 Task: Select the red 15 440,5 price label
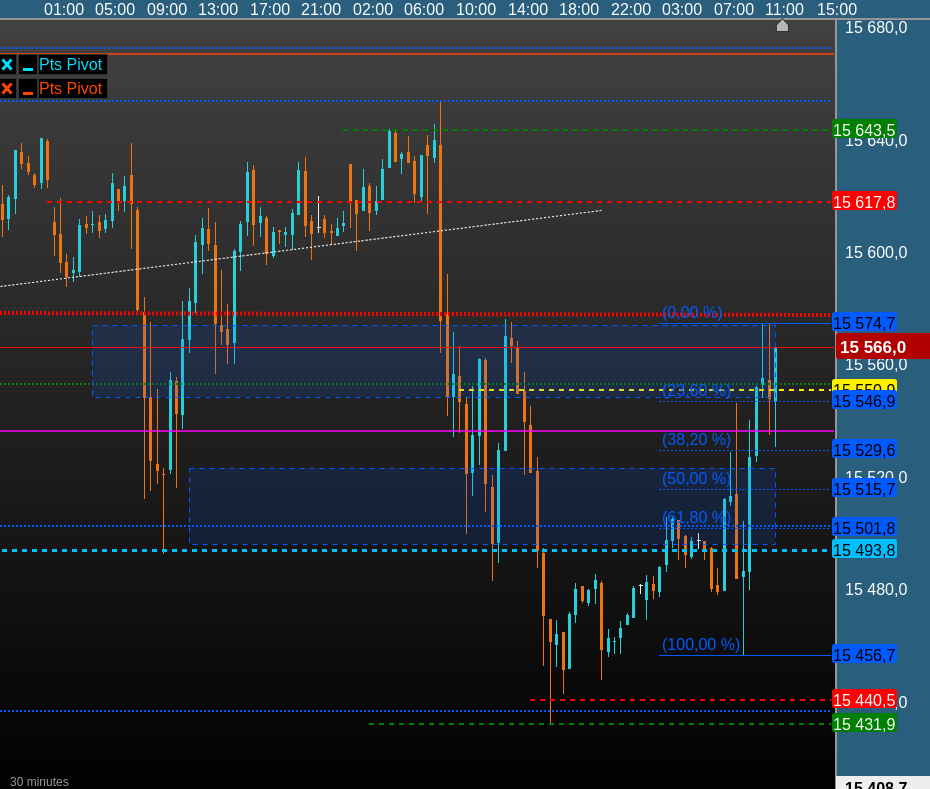pyautogui.click(x=864, y=700)
